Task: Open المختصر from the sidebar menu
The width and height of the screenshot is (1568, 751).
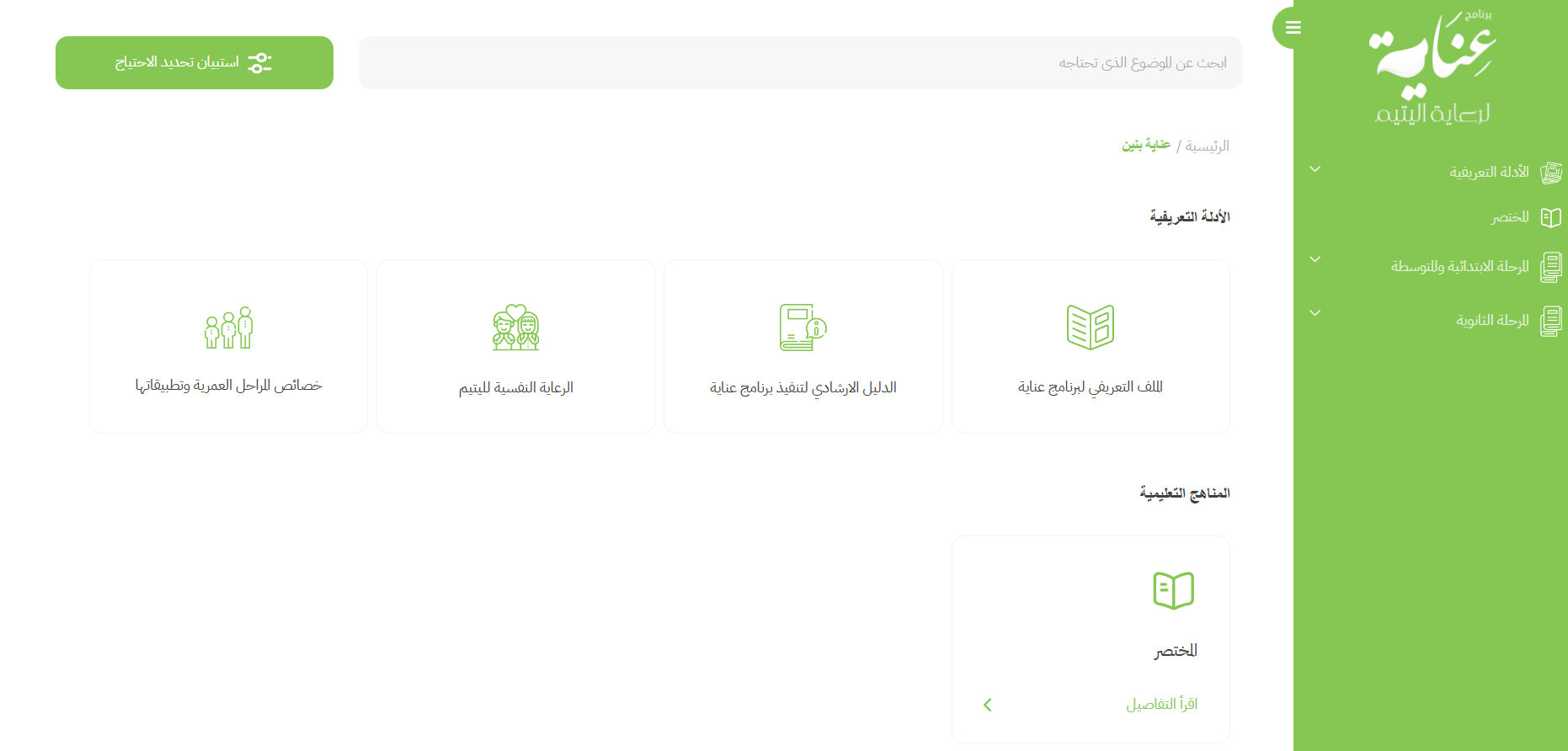Action: click(1510, 217)
